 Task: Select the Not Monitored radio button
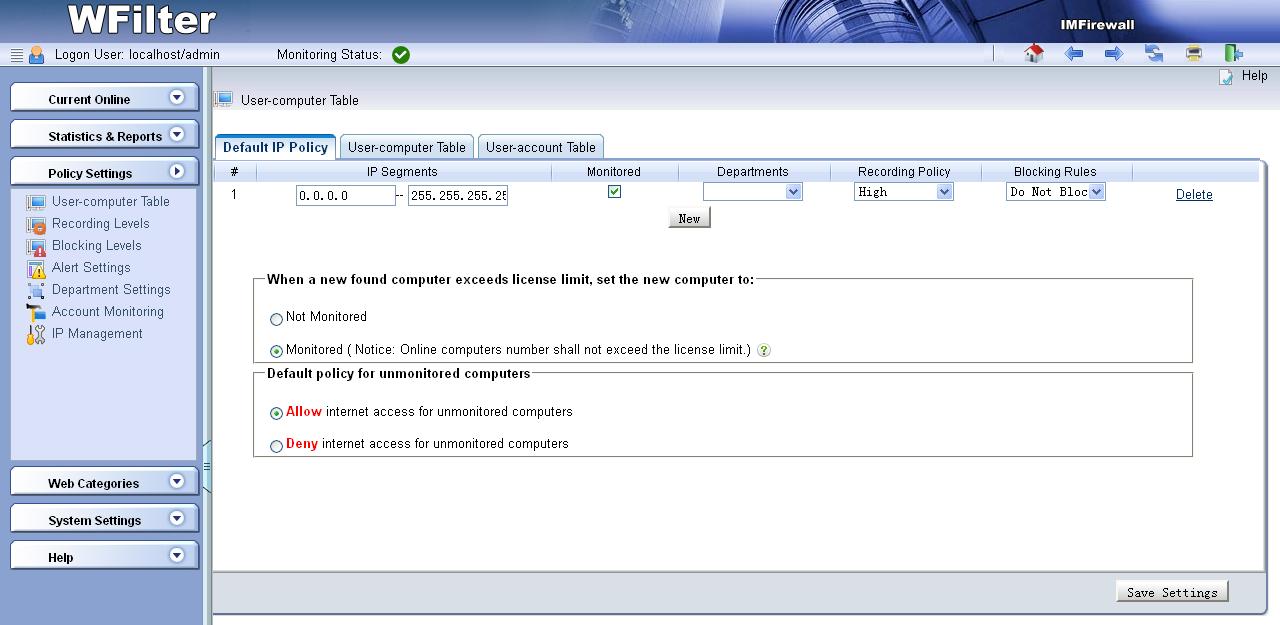pos(276,319)
